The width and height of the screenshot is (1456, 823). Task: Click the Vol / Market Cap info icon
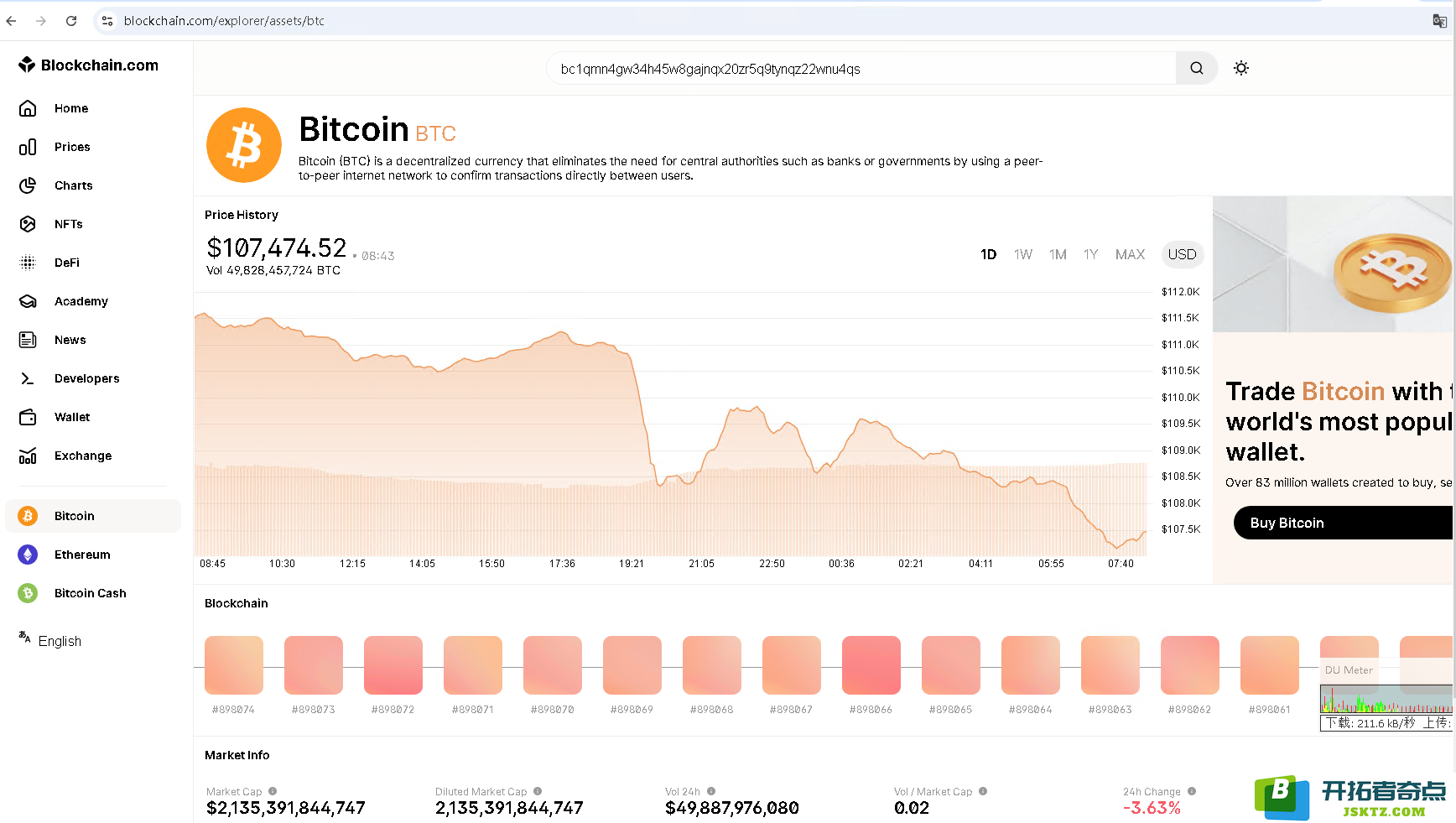coord(983,791)
